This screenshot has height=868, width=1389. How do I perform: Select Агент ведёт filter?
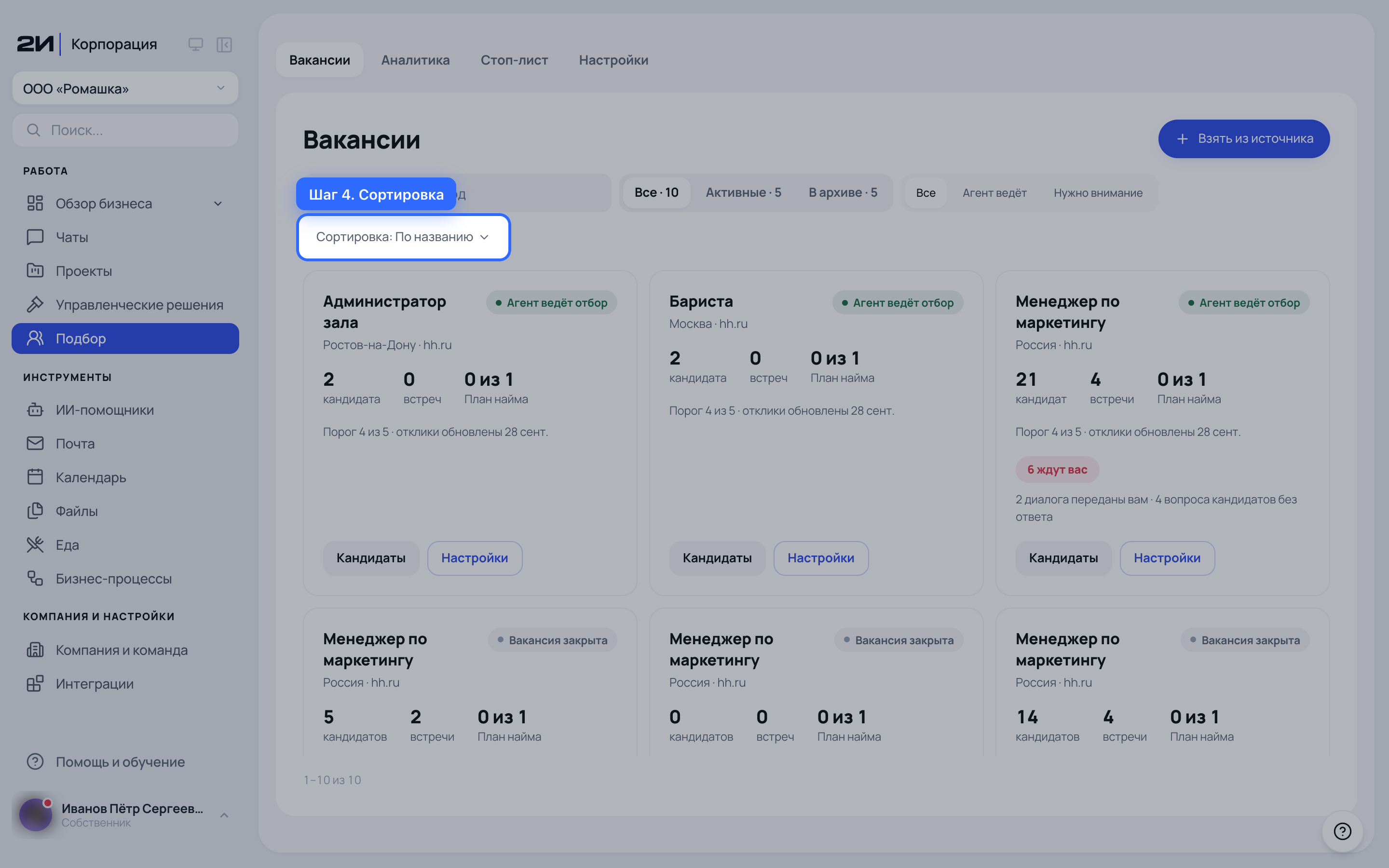click(x=994, y=193)
